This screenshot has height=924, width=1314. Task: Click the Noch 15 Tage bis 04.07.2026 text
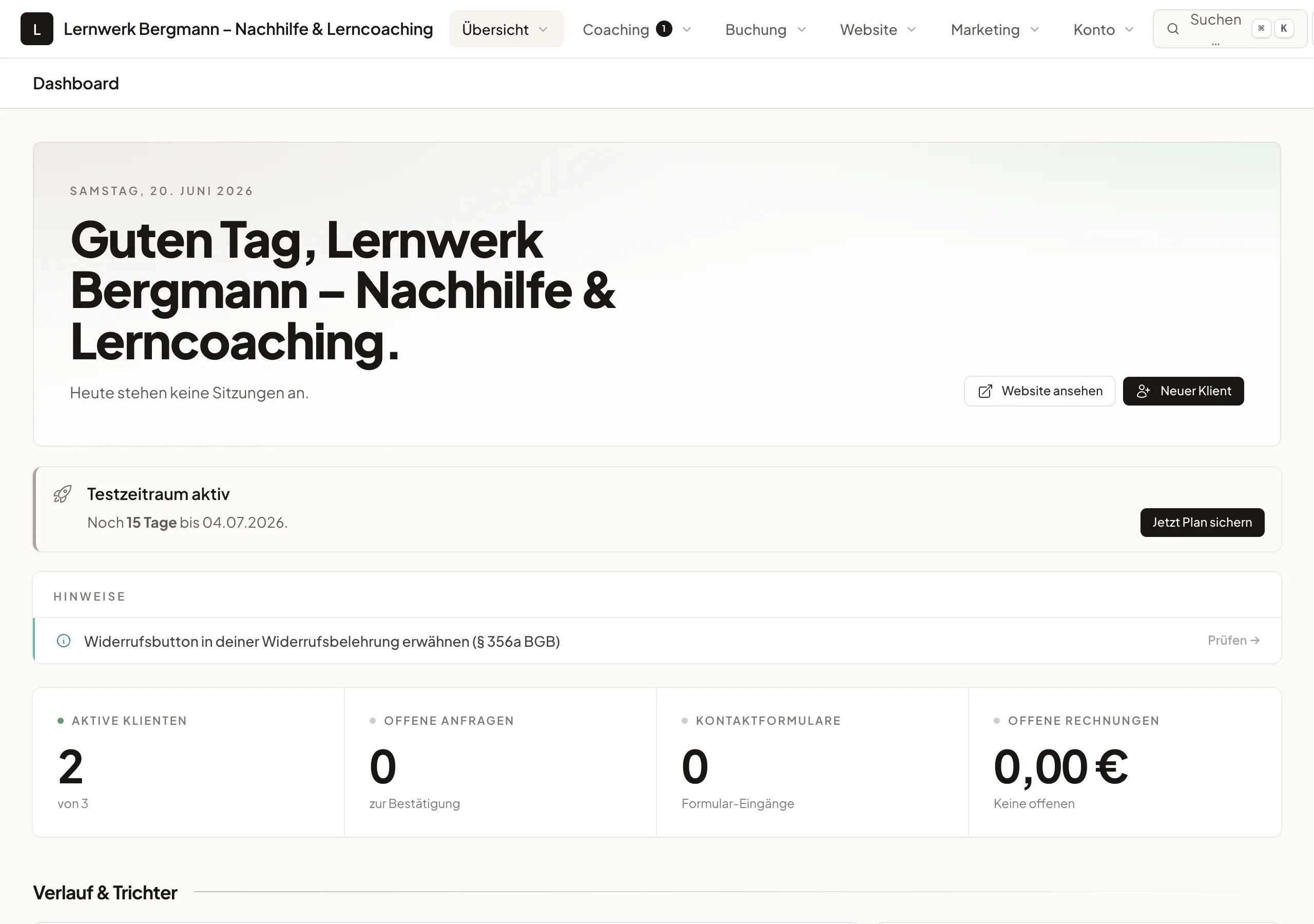click(x=187, y=523)
